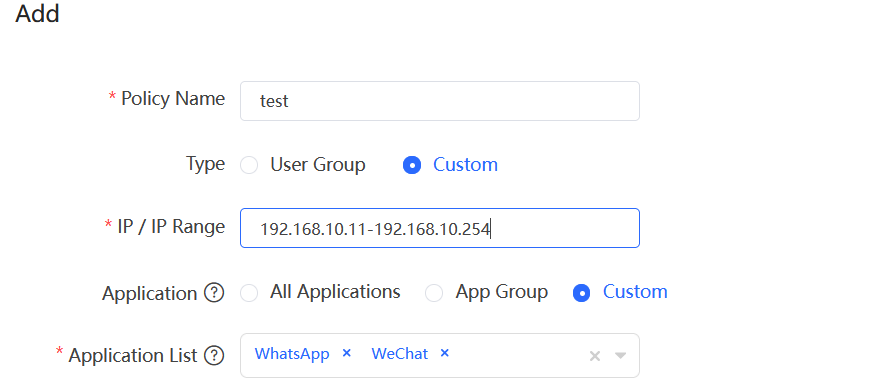Screen dimensions: 878x386
Task: Focus the Policy Name text field
Action: [440, 101]
